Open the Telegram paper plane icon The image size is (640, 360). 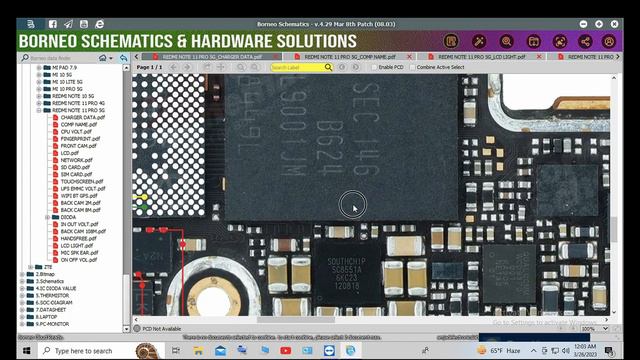point(68,24)
